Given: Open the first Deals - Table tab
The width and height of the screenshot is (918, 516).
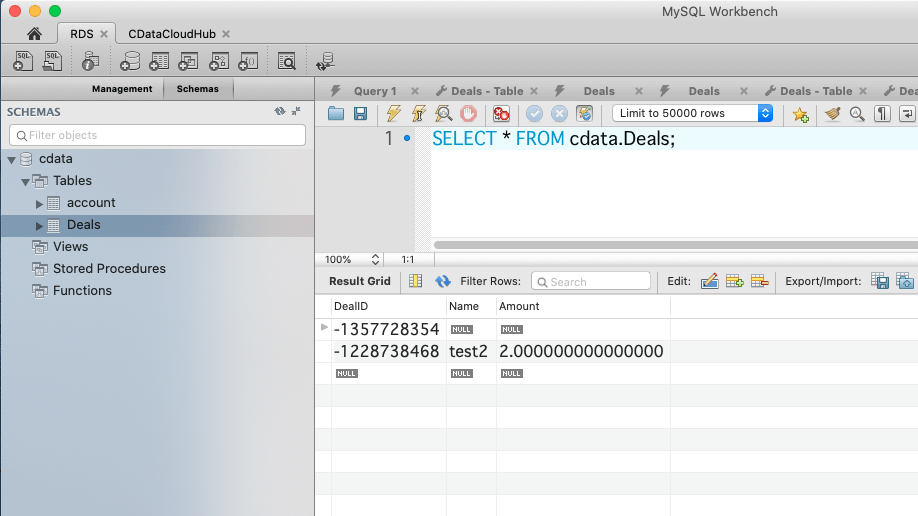Looking at the screenshot, I should point(487,91).
